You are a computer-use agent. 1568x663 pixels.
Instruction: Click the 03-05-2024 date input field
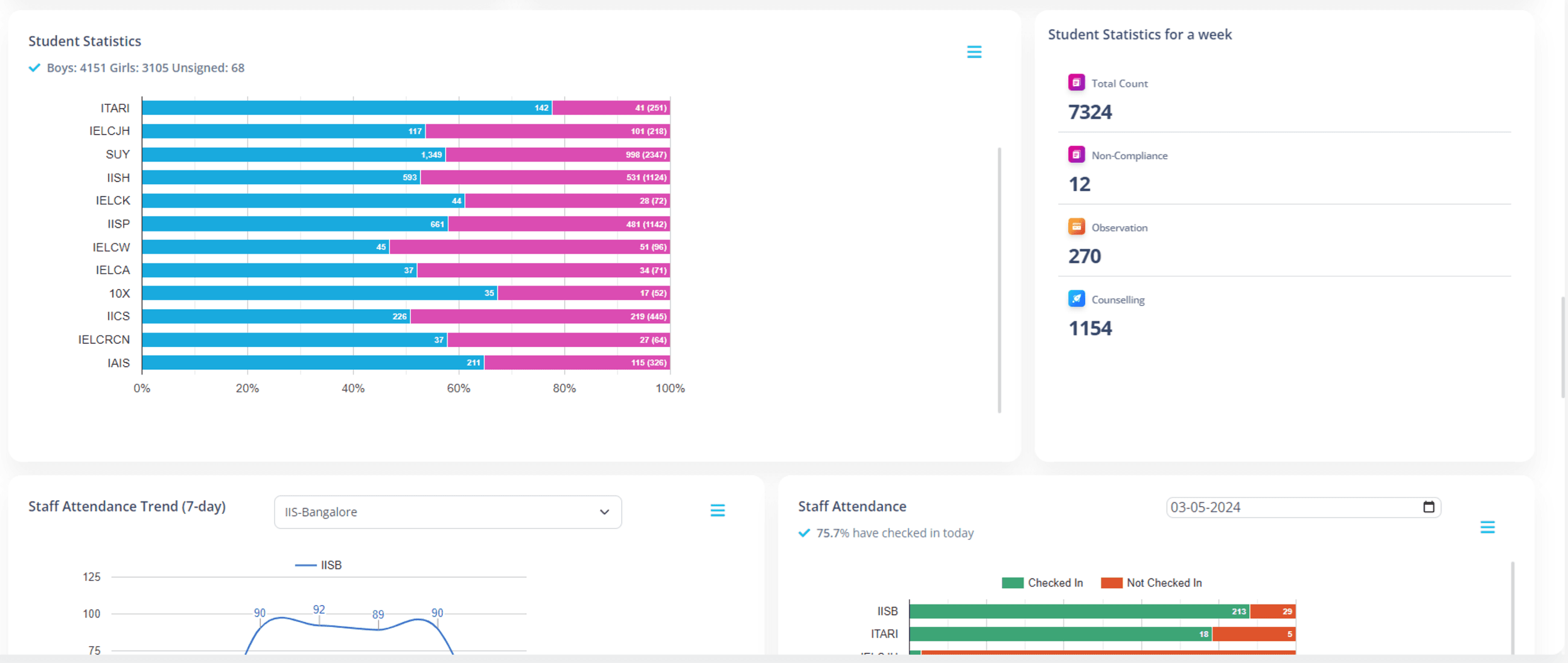(1302, 507)
